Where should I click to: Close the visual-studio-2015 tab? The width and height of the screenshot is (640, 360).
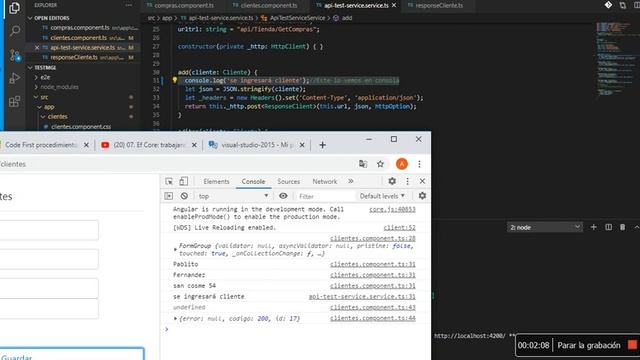(x=302, y=145)
